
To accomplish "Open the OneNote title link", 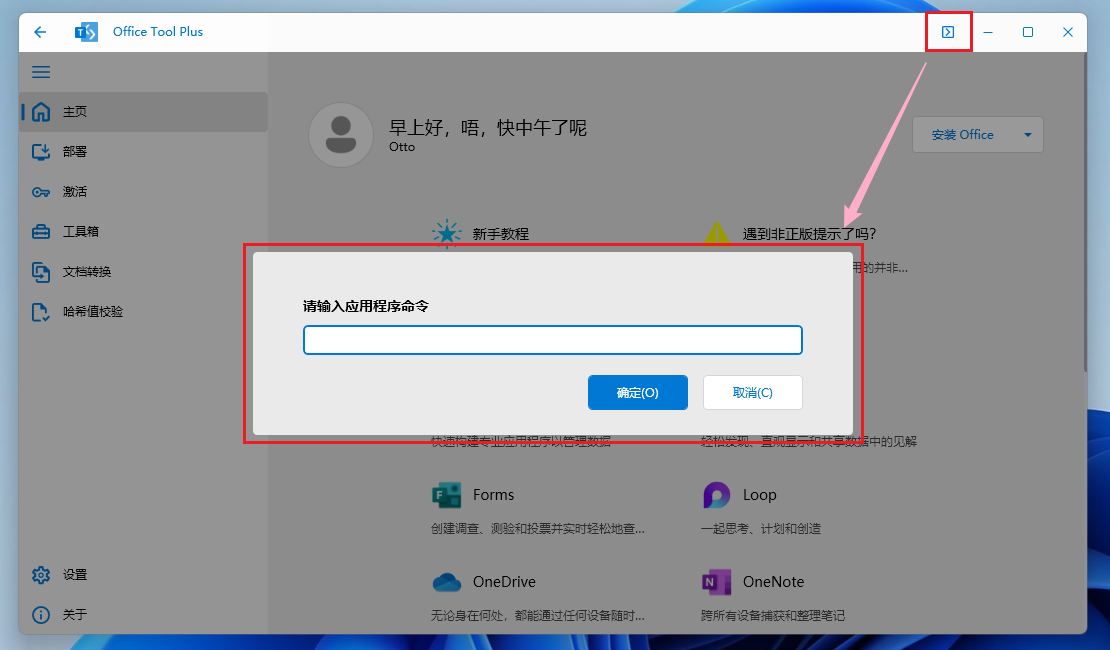I will pyautogui.click(x=773, y=582).
